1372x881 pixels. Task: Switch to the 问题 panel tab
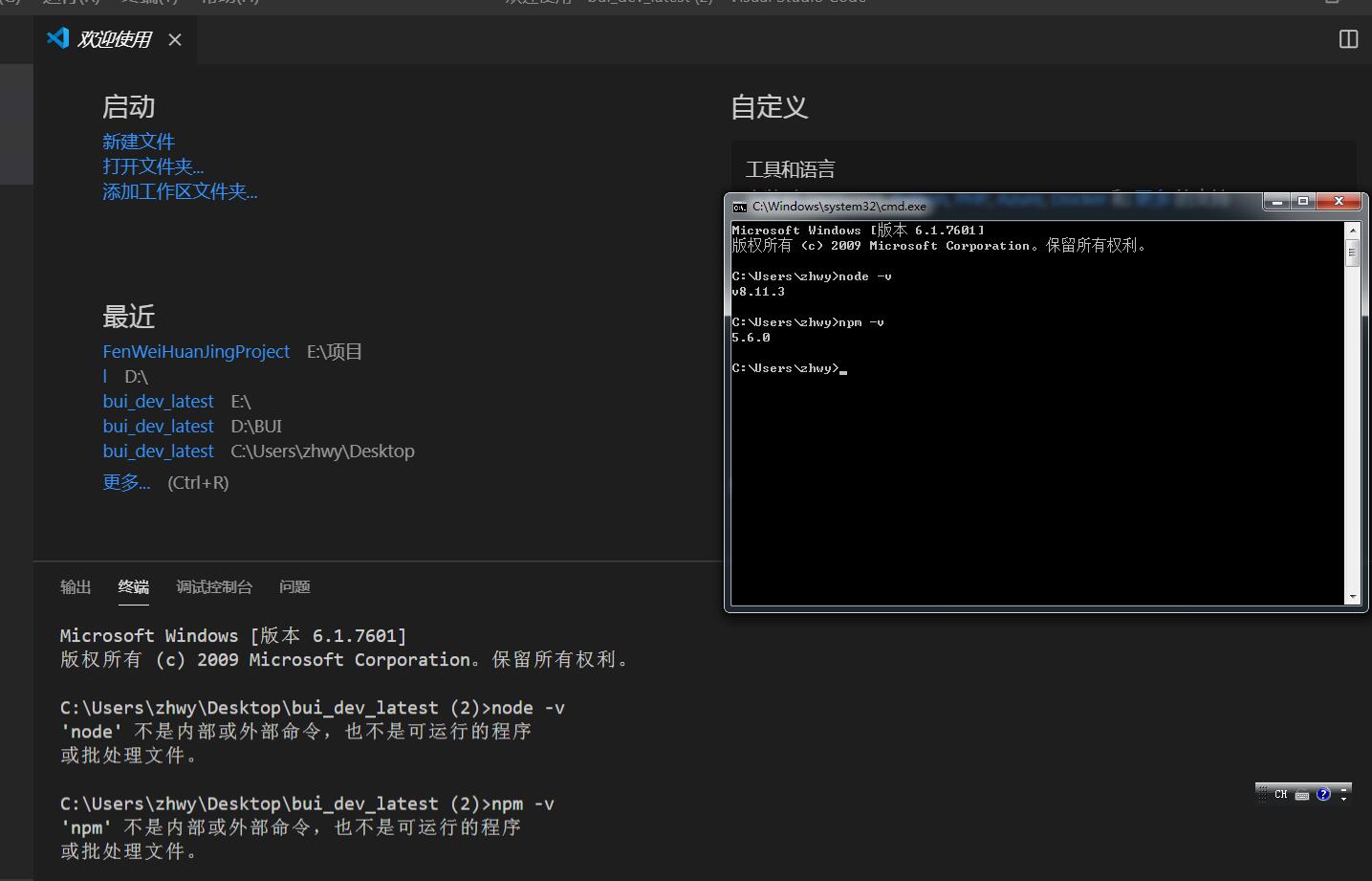294,586
